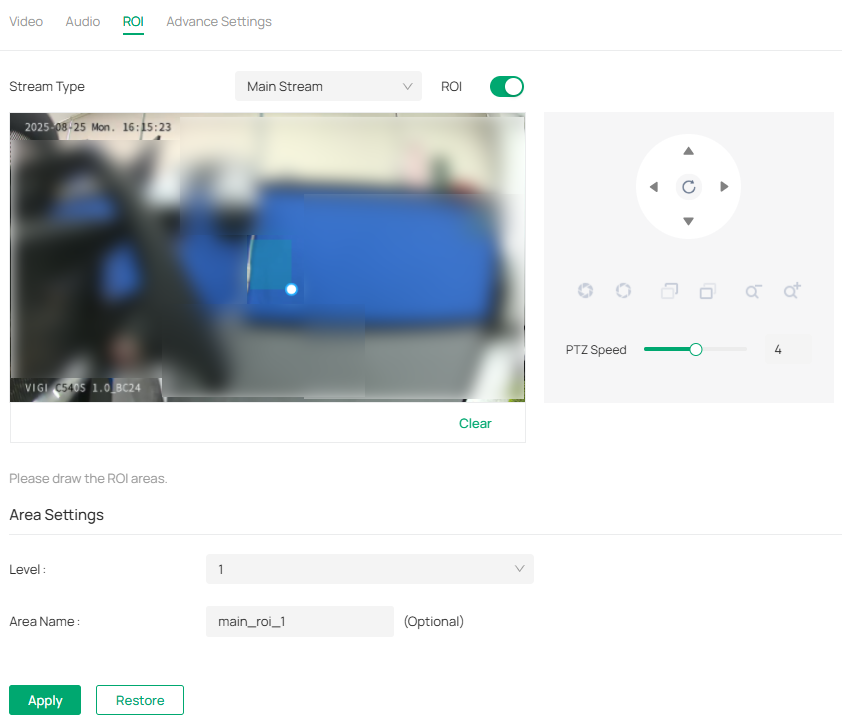Viewport: 842px width, 728px height.
Task: Expand the Level dropdown
Action: pyautogui.click(x=370, y=569)
